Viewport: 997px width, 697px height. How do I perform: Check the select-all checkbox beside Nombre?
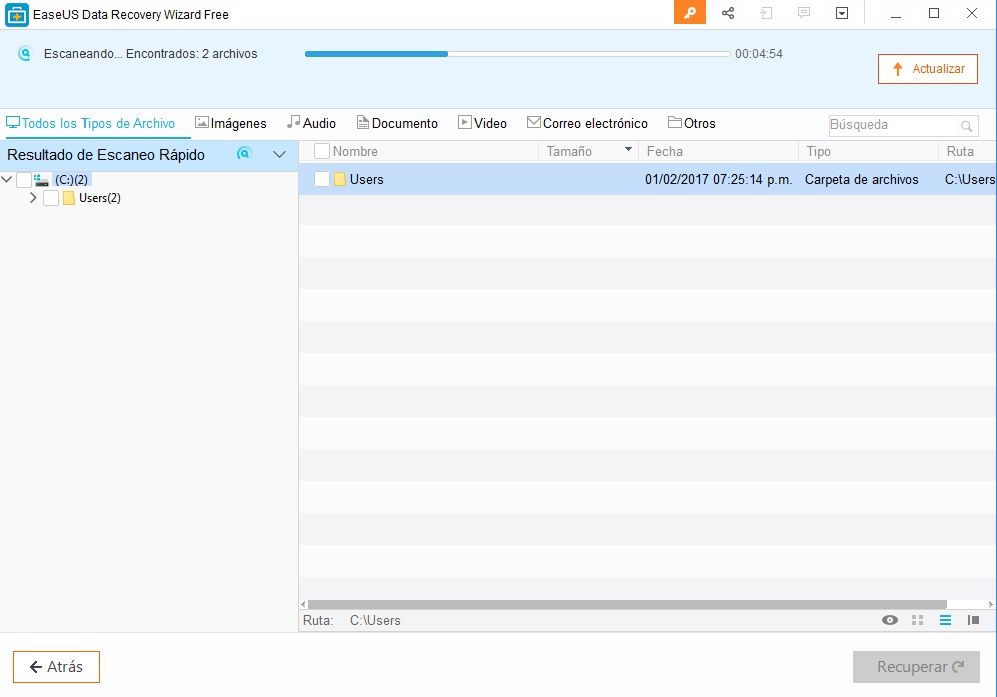pyautogui.click(x=322, y=152)
